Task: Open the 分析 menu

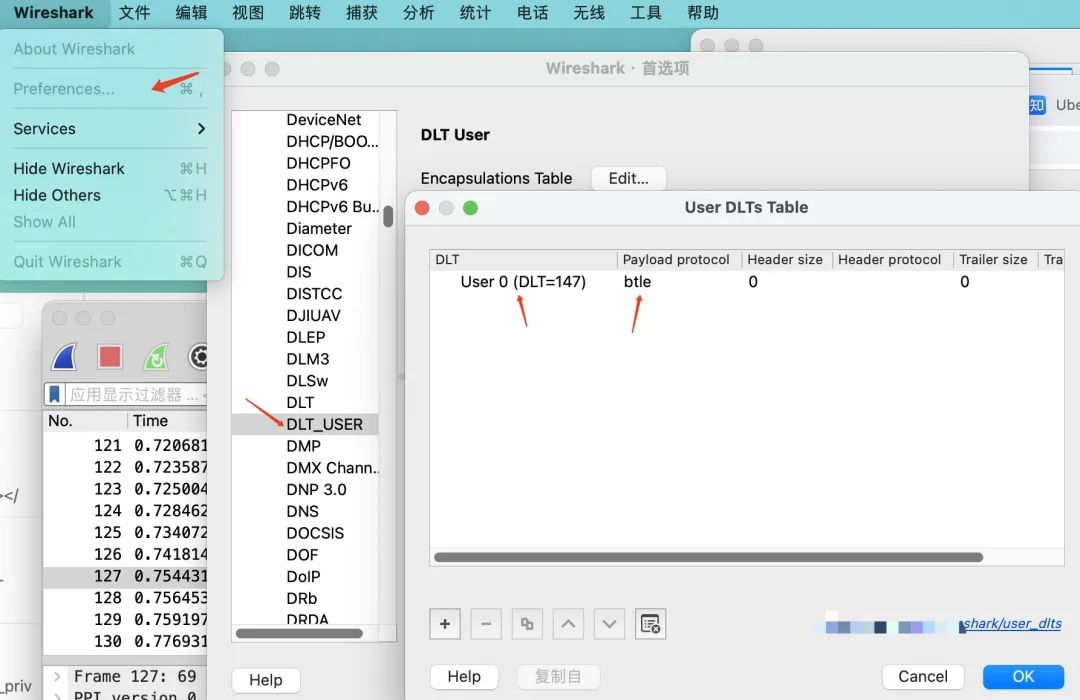Action: click(x=419, y=12)
